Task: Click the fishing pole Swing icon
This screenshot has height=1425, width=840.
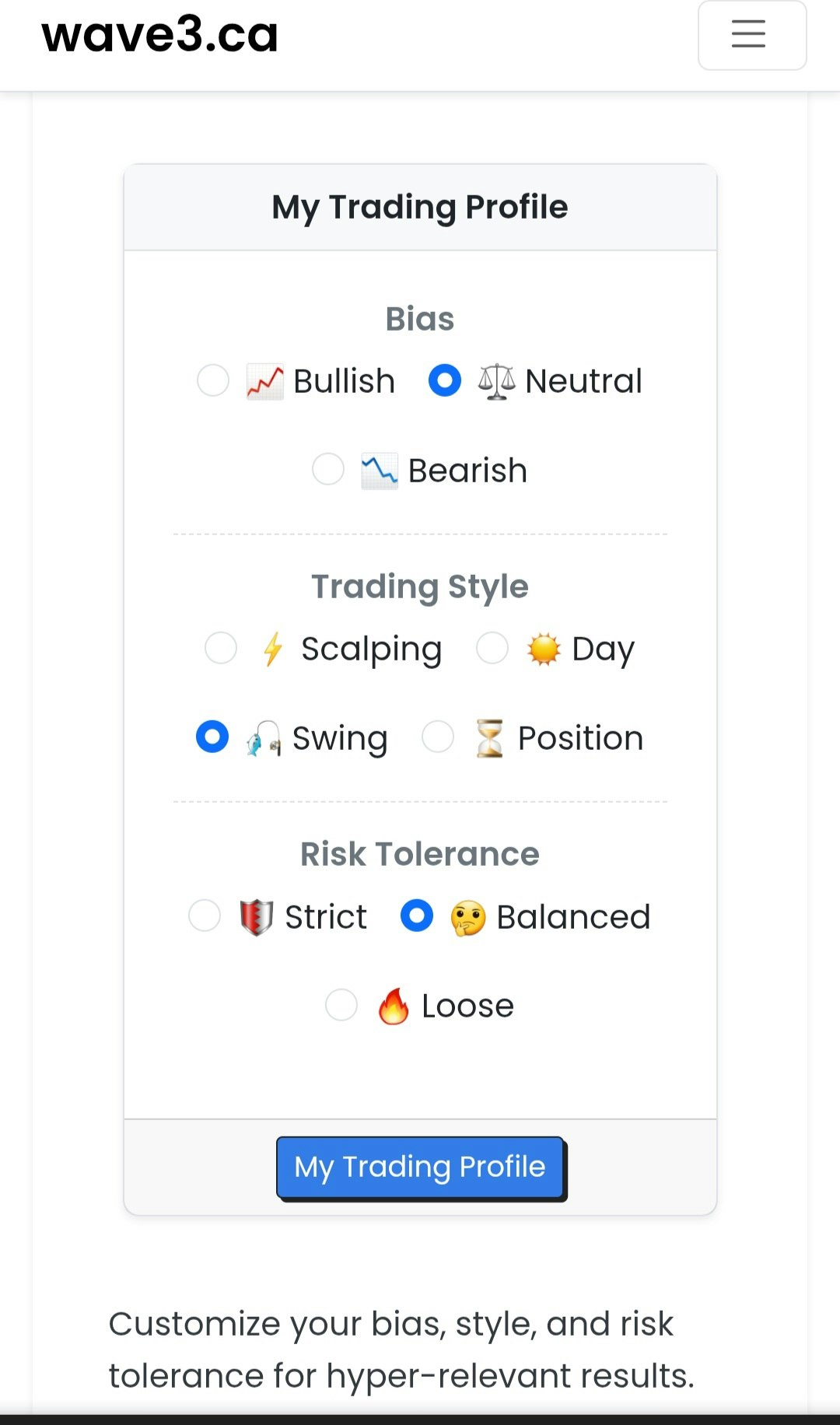Action: 264,738
